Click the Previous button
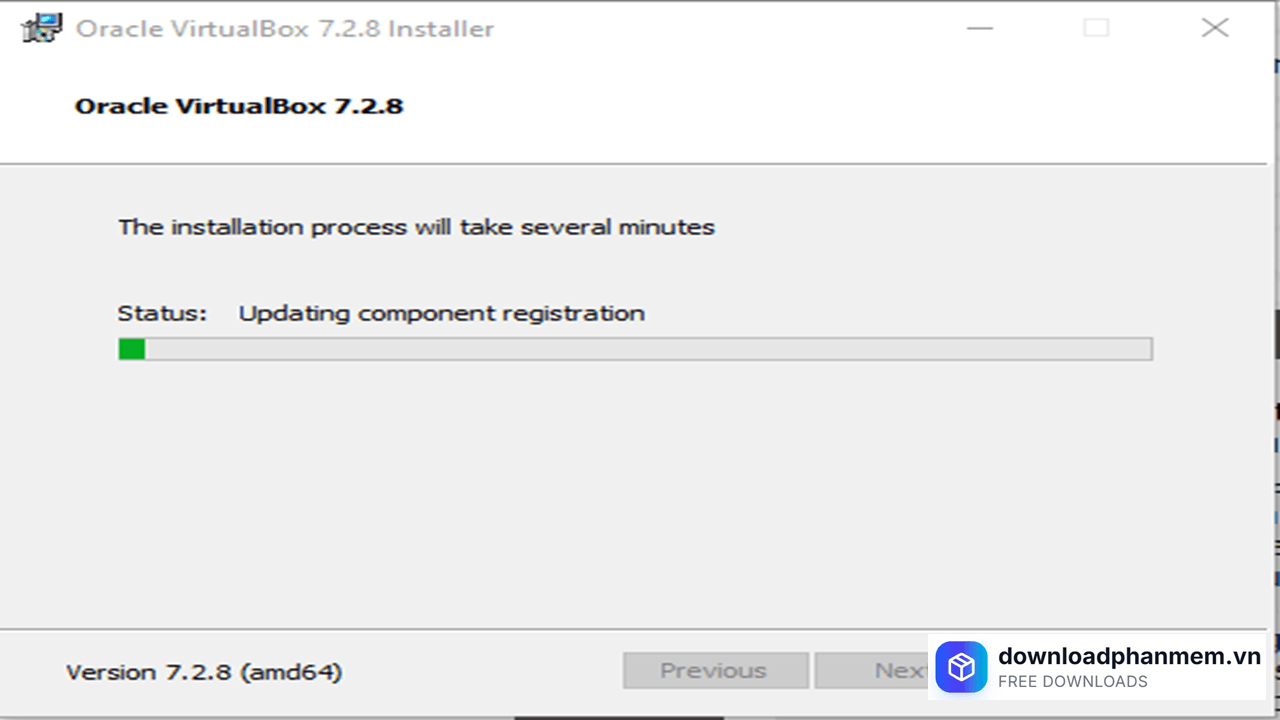Screen dimensions: 1280x720 point(715,670)
